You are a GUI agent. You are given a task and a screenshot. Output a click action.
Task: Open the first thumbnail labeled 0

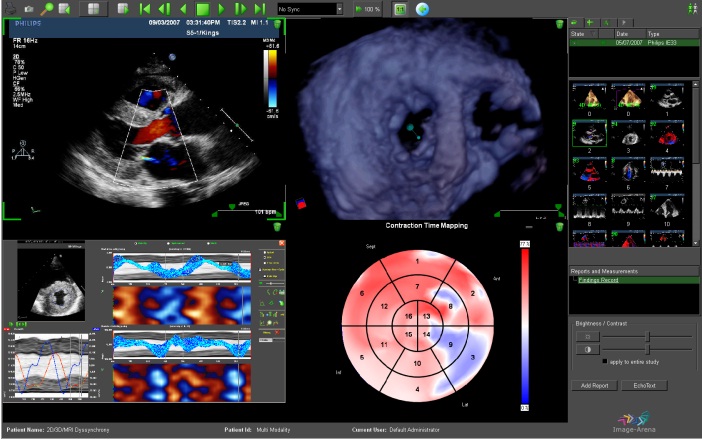click(590, 97)
